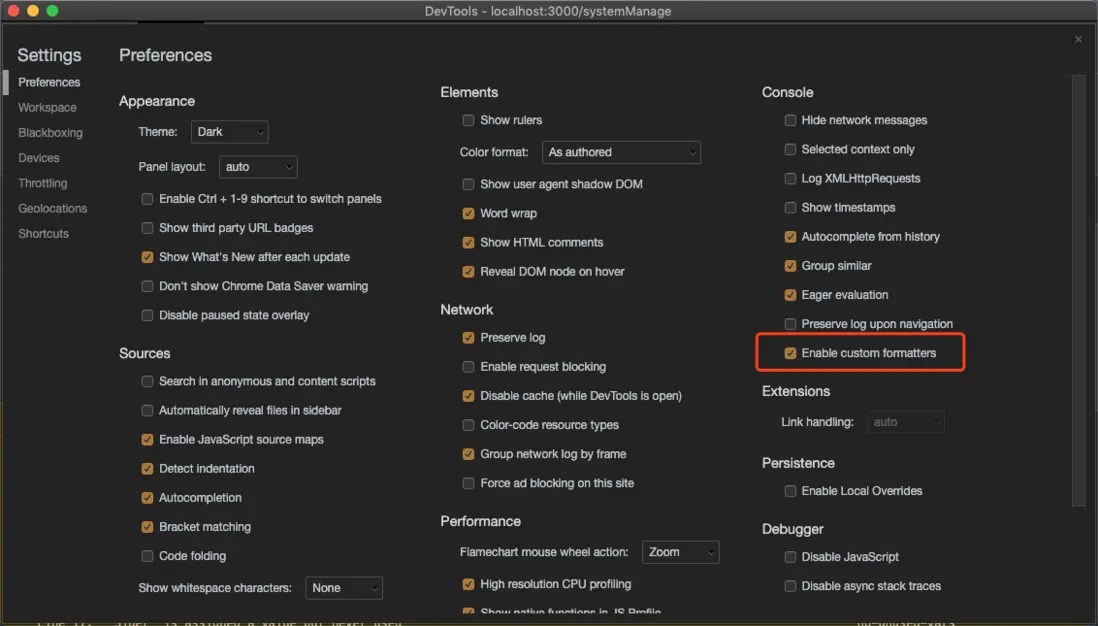The width and height of the screenshot is (1098, 626).
Task: Open the Geolocations settings page
Action: coord(52,208)
